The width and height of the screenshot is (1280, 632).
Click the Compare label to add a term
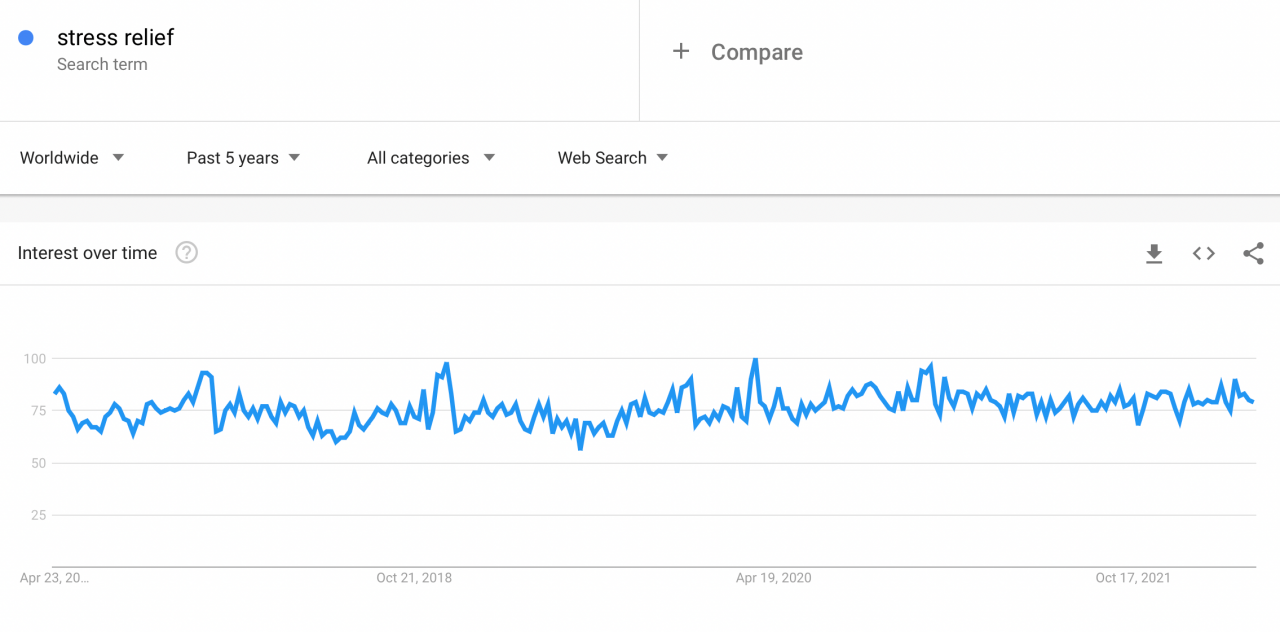(x=757, y=51)
